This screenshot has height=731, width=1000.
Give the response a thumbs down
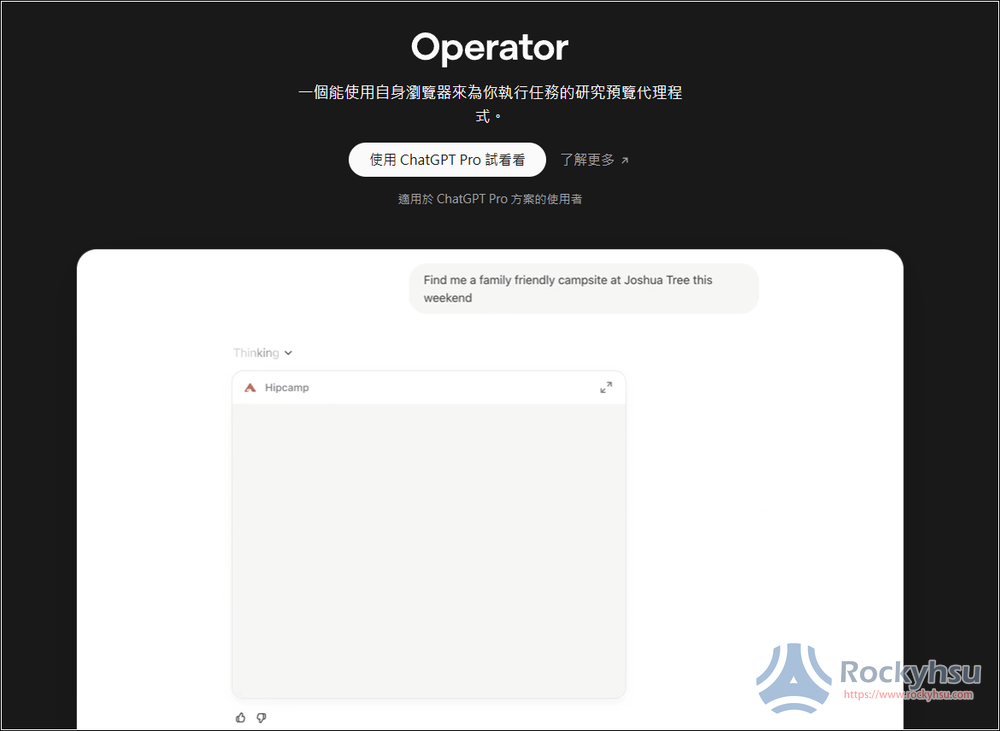coord(261,718)
